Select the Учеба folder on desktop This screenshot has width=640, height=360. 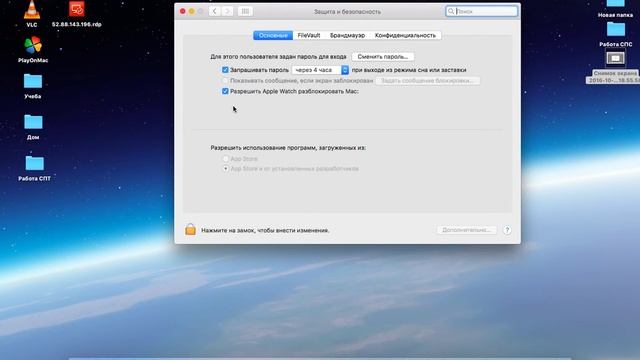tap(33, 81)
